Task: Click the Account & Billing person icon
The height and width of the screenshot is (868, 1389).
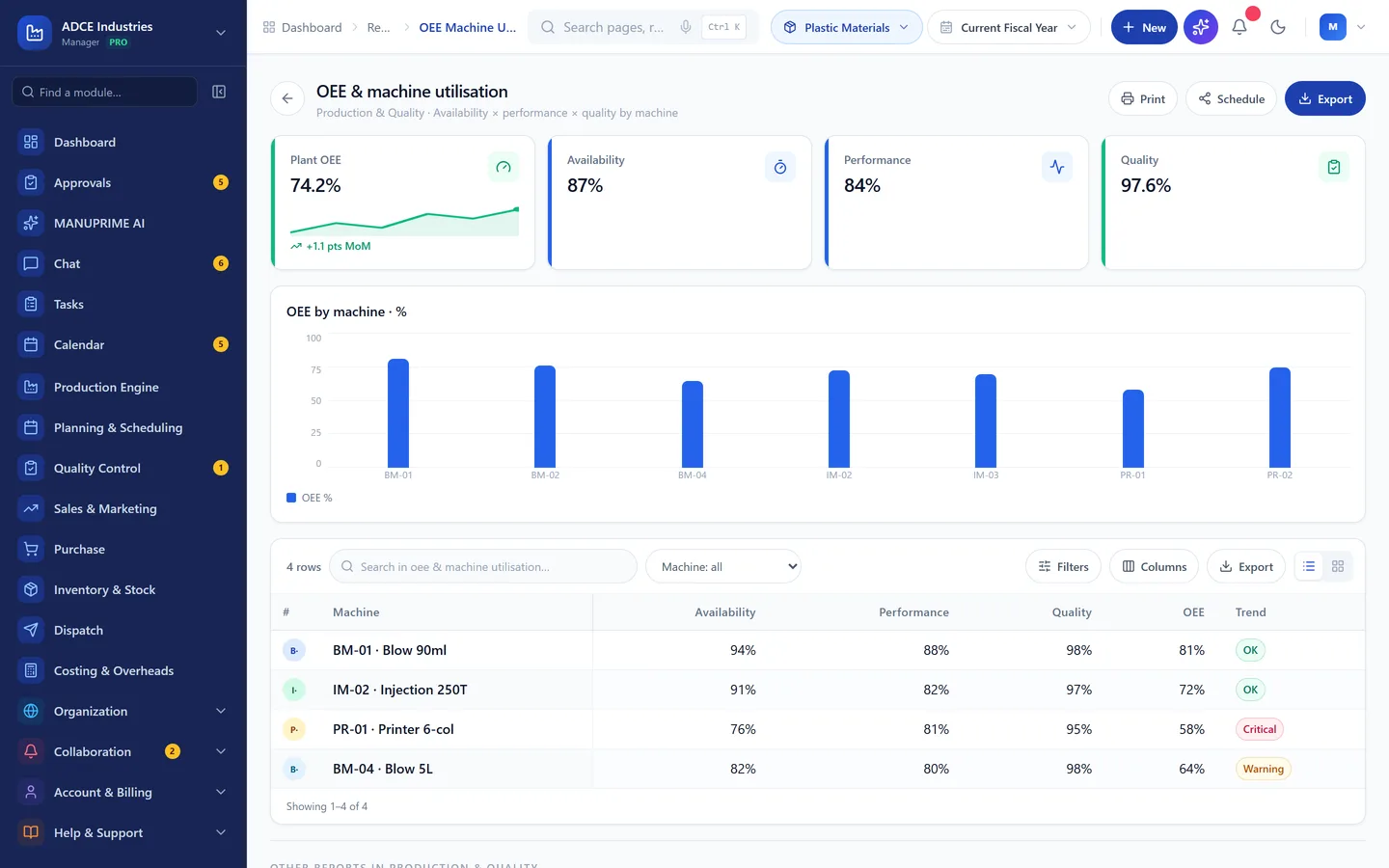Action: click(31, 792)
